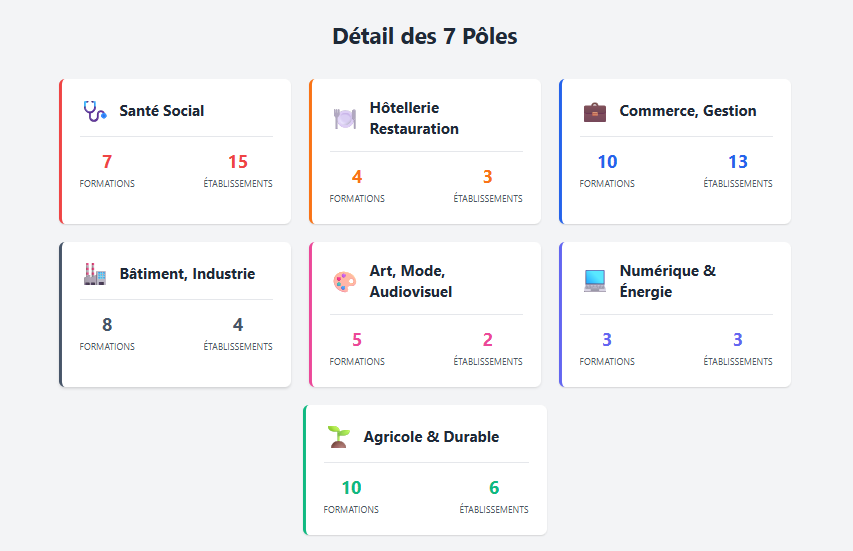This screenshot has height=551, width=853.
Task: Click the Détail des 7 Pôles heading
Action: click(x=425, y=37)
